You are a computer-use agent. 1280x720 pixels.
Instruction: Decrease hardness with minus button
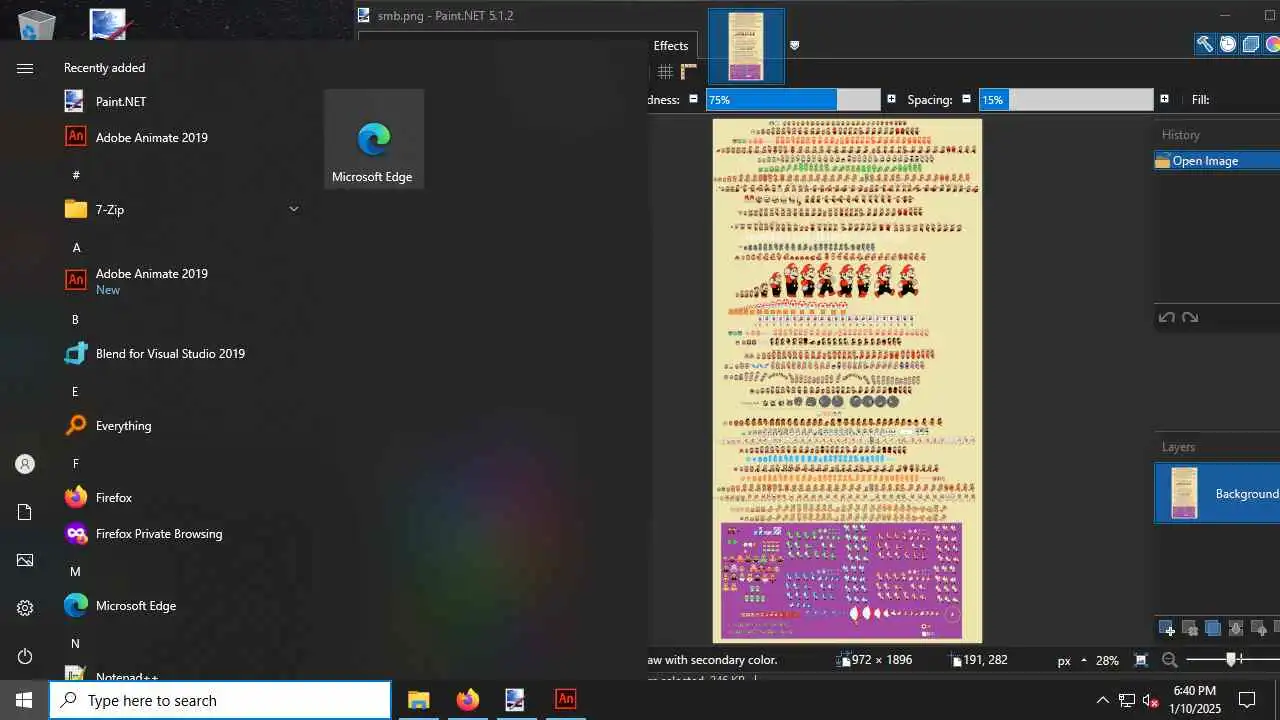tap(694, 99)
